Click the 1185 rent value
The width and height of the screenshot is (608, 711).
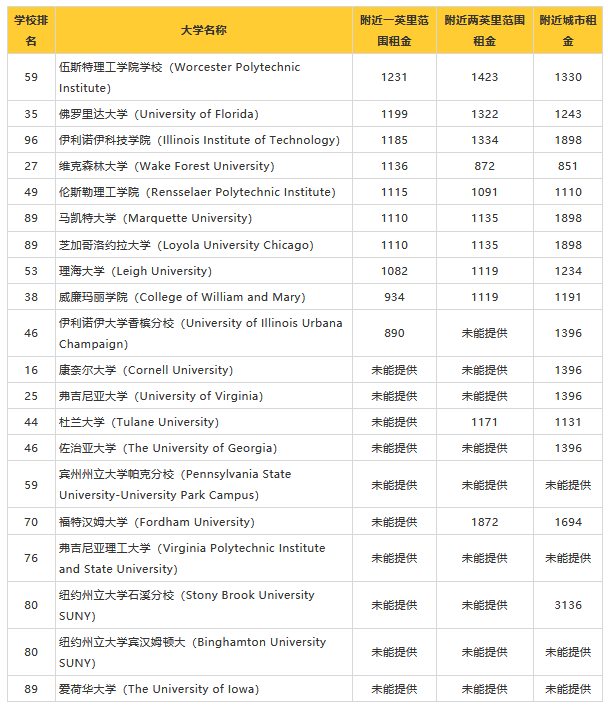[394, 140]
